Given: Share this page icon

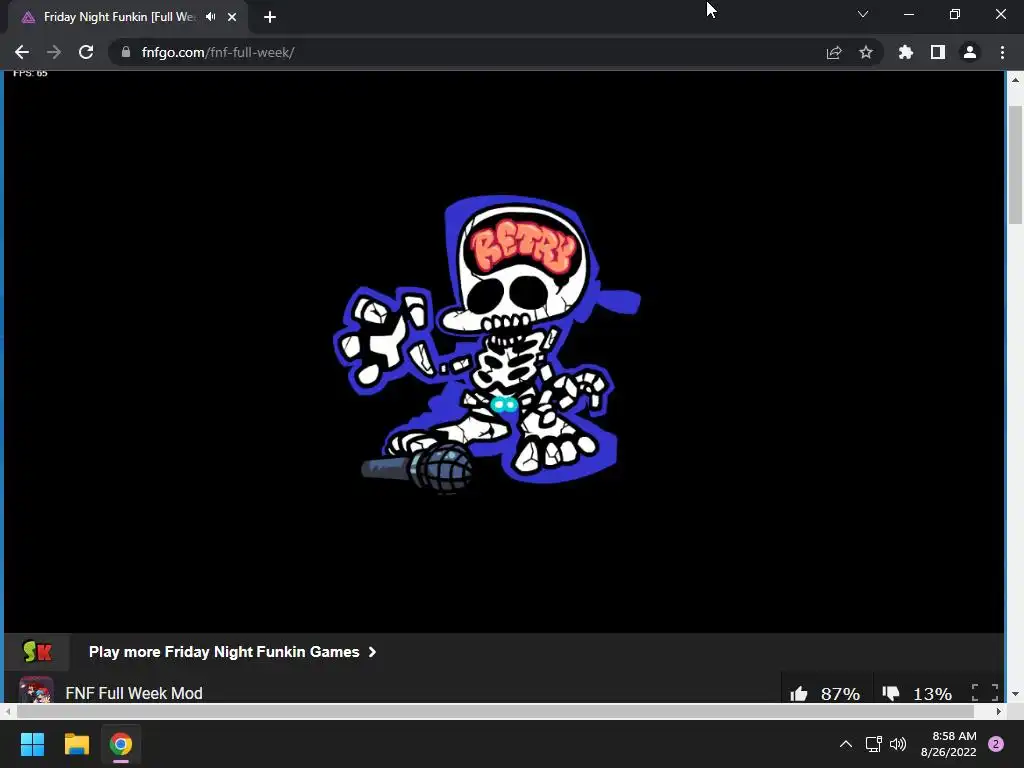Looking at the screenshot, I should pyautogui.click(x=834, y=52).
